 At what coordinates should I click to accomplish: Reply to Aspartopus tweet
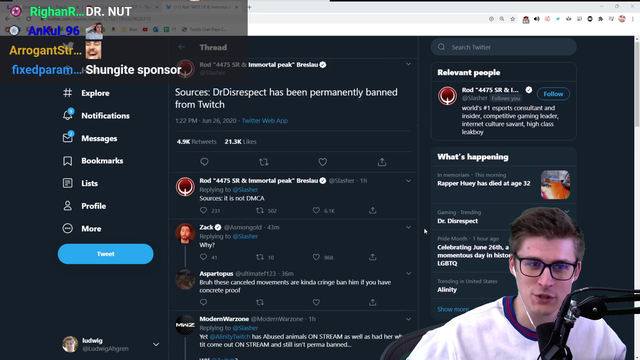(203, 302)
